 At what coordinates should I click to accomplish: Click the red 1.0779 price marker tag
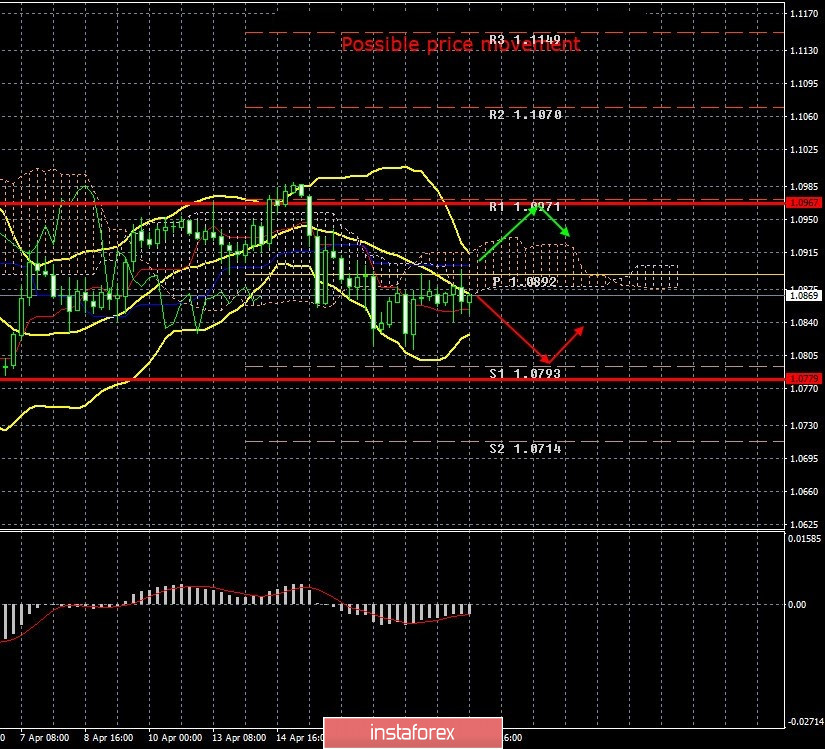coord(803,381)
